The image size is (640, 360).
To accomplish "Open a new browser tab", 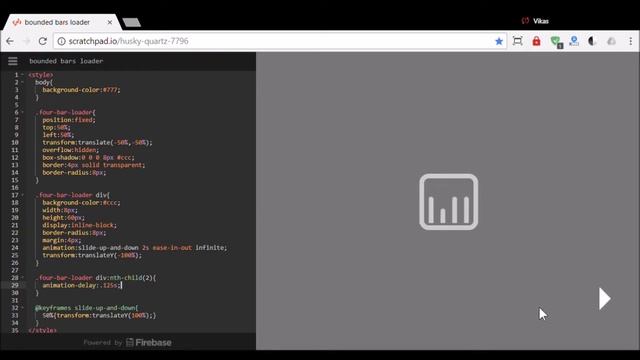I will (x=131, y=22).
